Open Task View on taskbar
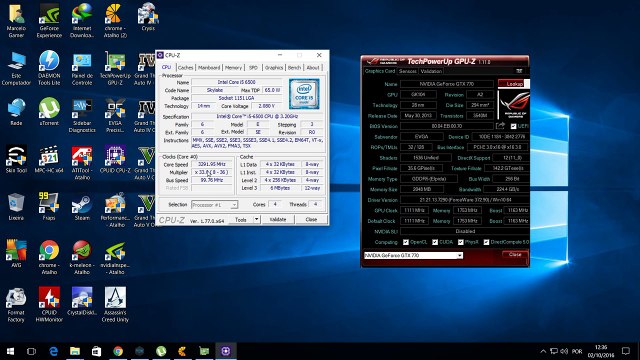The width and height of the screenshot is (640, 360). tap(31, 351)
